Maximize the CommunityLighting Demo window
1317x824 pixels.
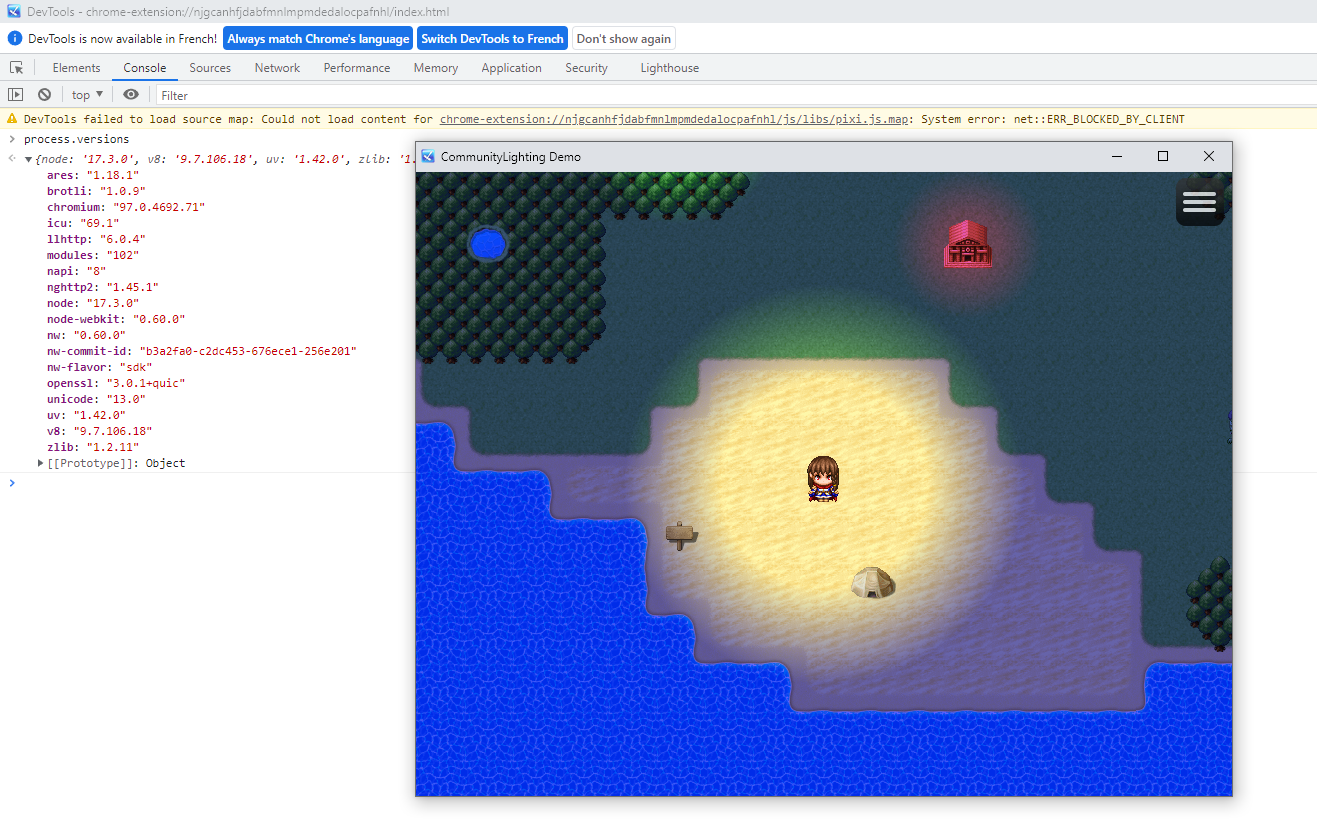tap(1163, 156)
